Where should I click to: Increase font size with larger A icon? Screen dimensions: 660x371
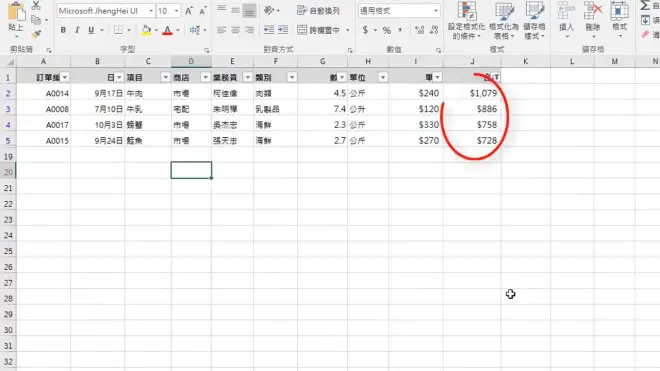tap(189, 11)
